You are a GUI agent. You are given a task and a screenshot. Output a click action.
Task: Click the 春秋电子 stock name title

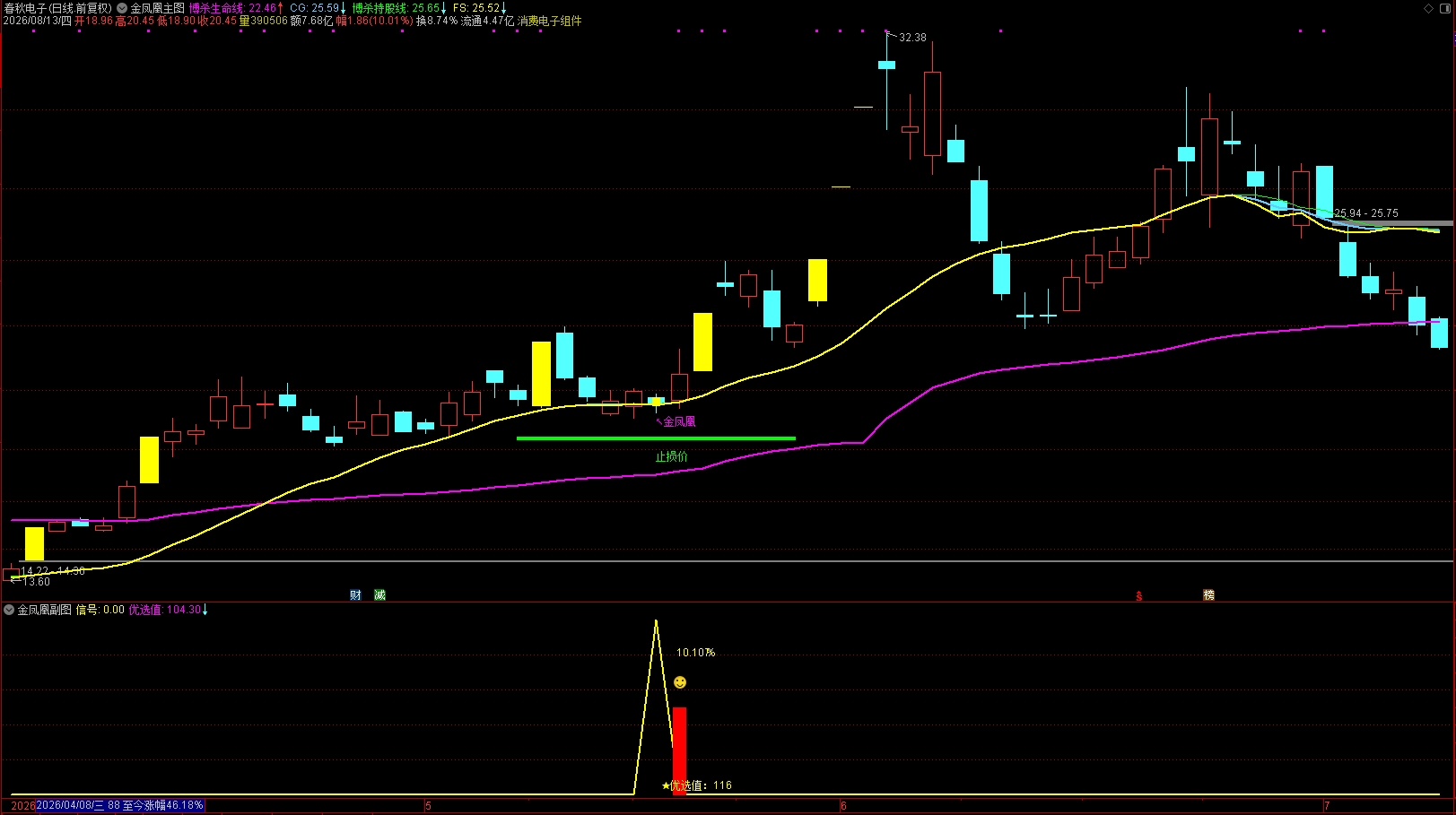25,8
